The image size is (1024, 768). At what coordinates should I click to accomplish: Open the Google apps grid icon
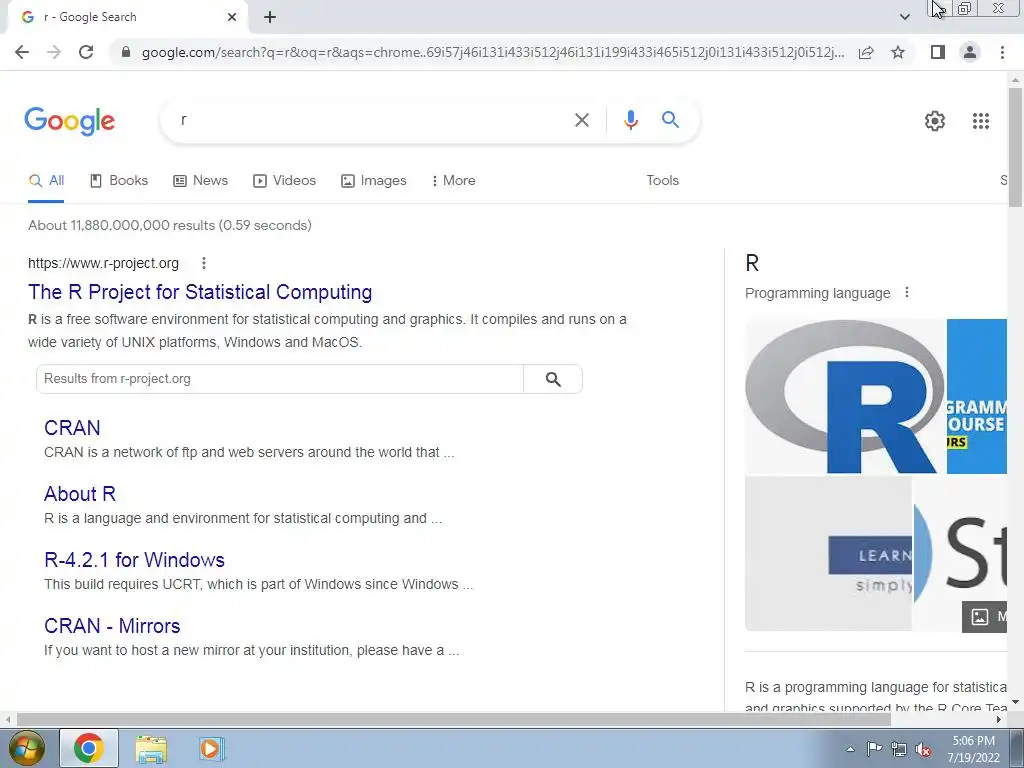click(981, 121)
